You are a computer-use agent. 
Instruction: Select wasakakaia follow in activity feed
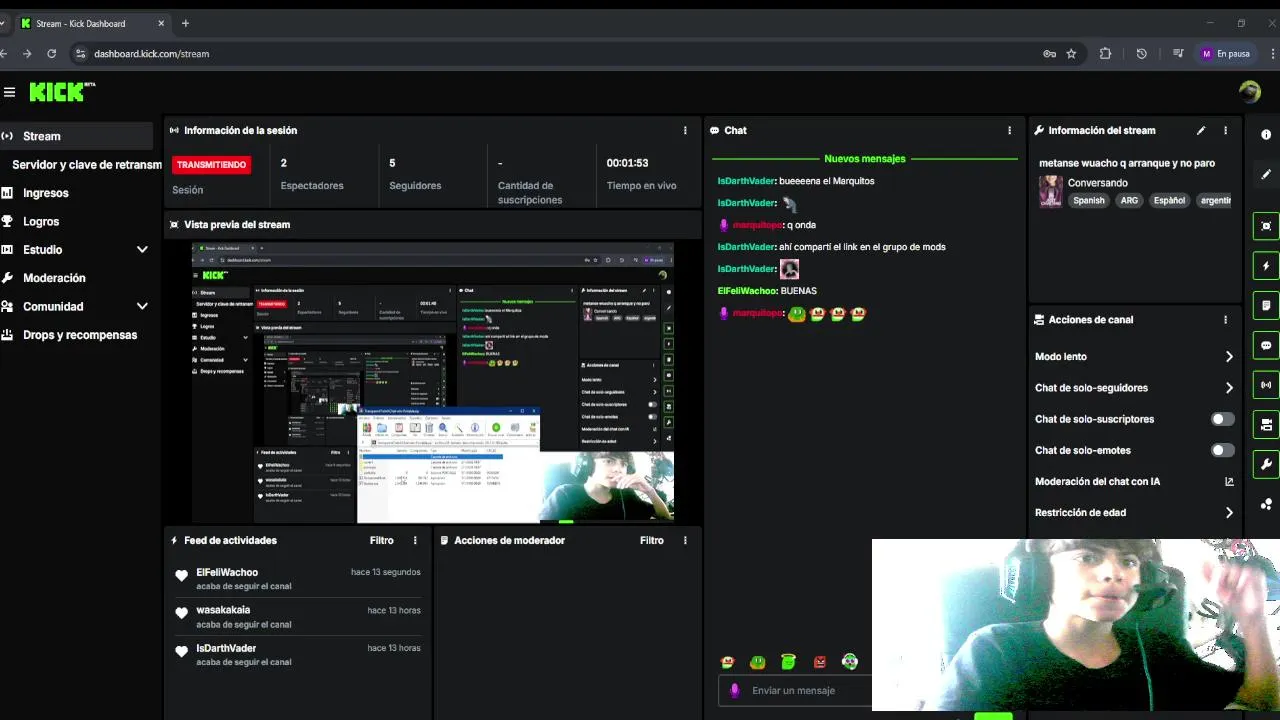(298, 617)
